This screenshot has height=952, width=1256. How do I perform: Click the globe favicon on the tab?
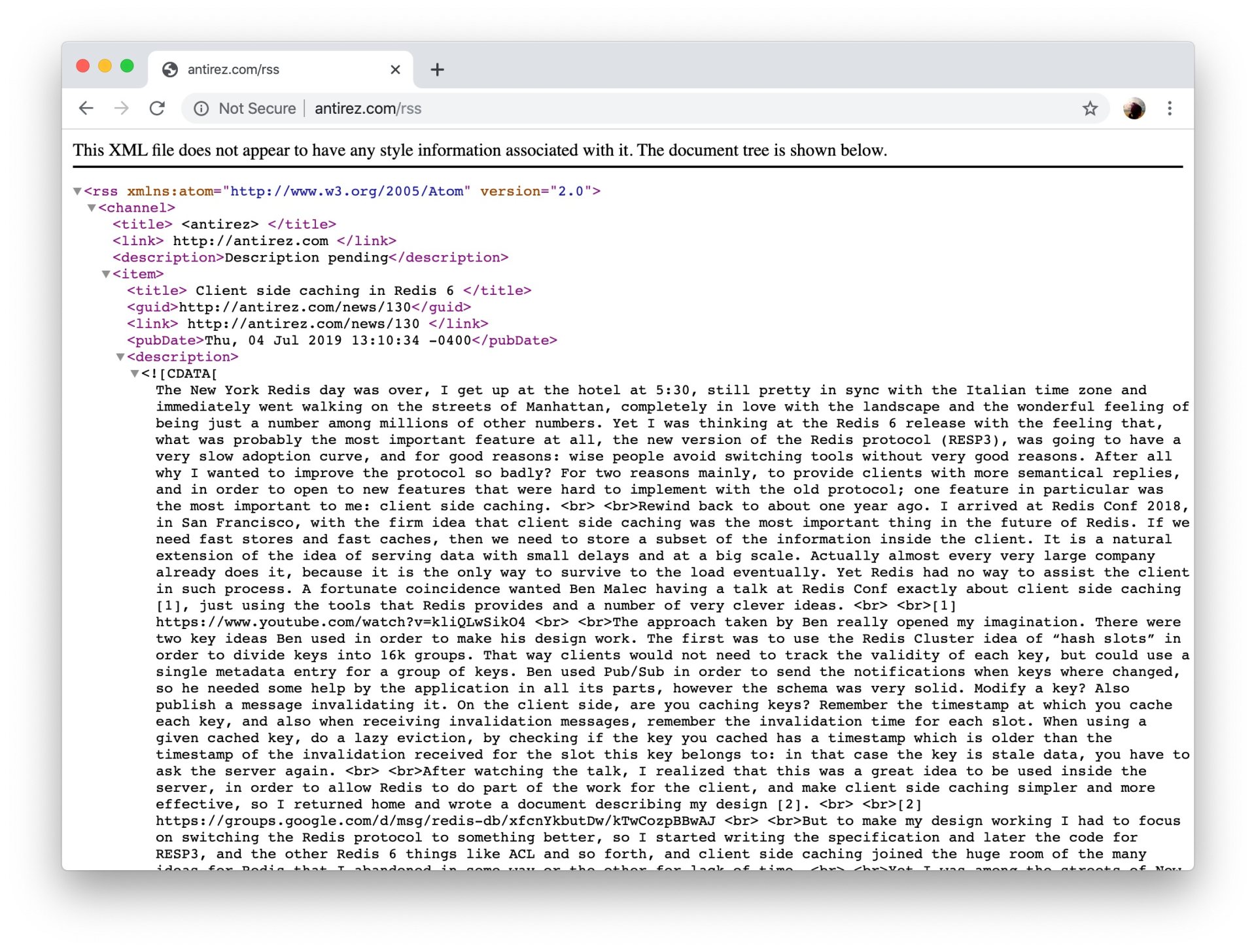[x=170, y=69]
